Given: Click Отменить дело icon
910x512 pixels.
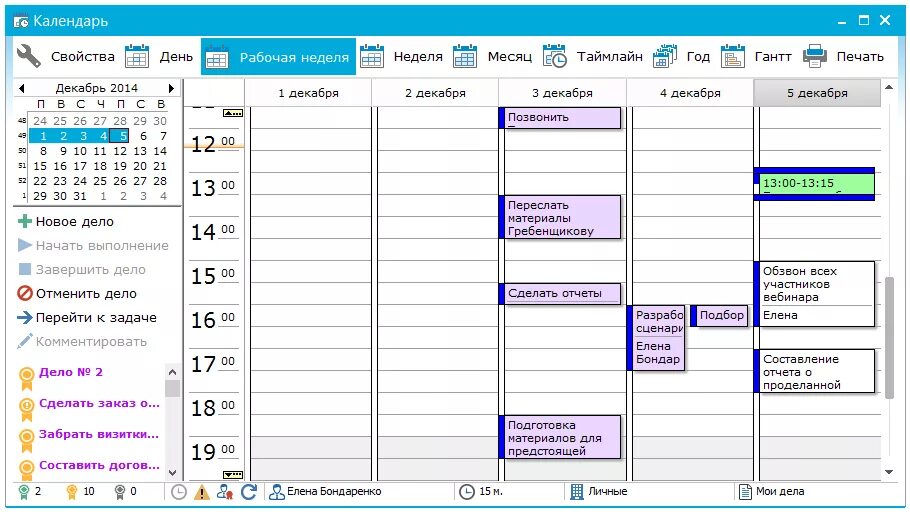Looking at the screenshot, I should pos(25,293).
